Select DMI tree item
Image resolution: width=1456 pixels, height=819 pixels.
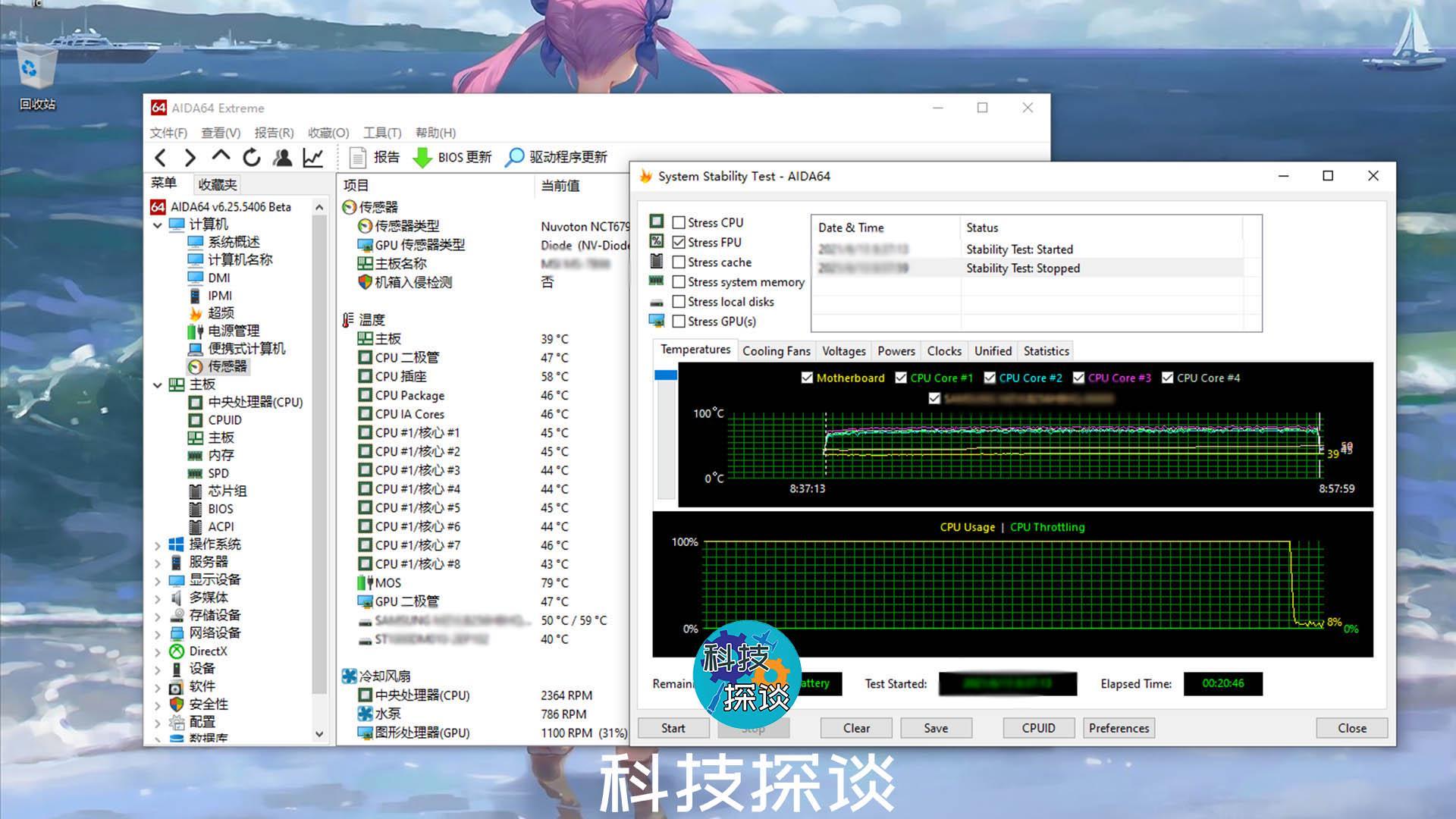(x=209, y=278)
